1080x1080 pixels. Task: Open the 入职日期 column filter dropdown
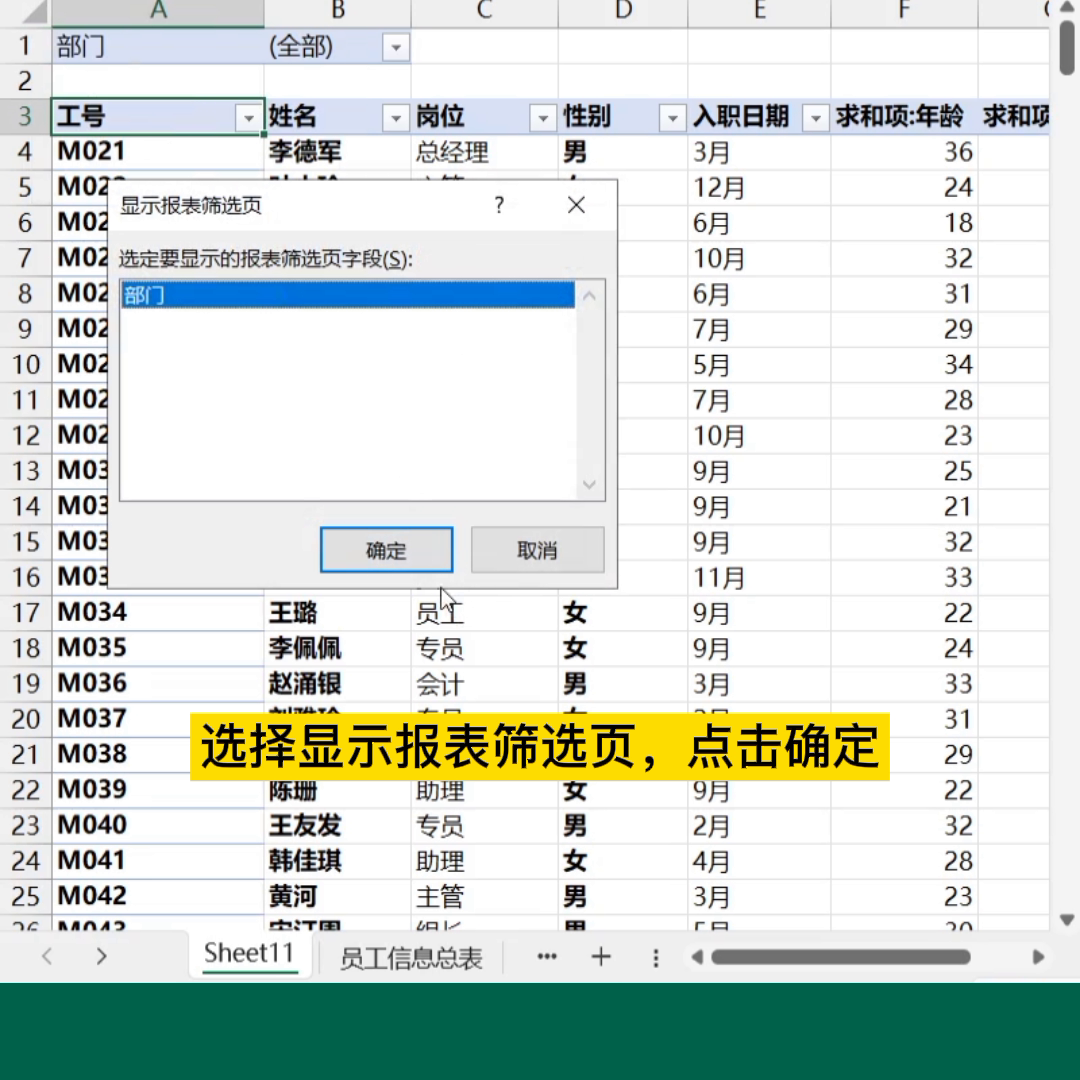(816, 118)
